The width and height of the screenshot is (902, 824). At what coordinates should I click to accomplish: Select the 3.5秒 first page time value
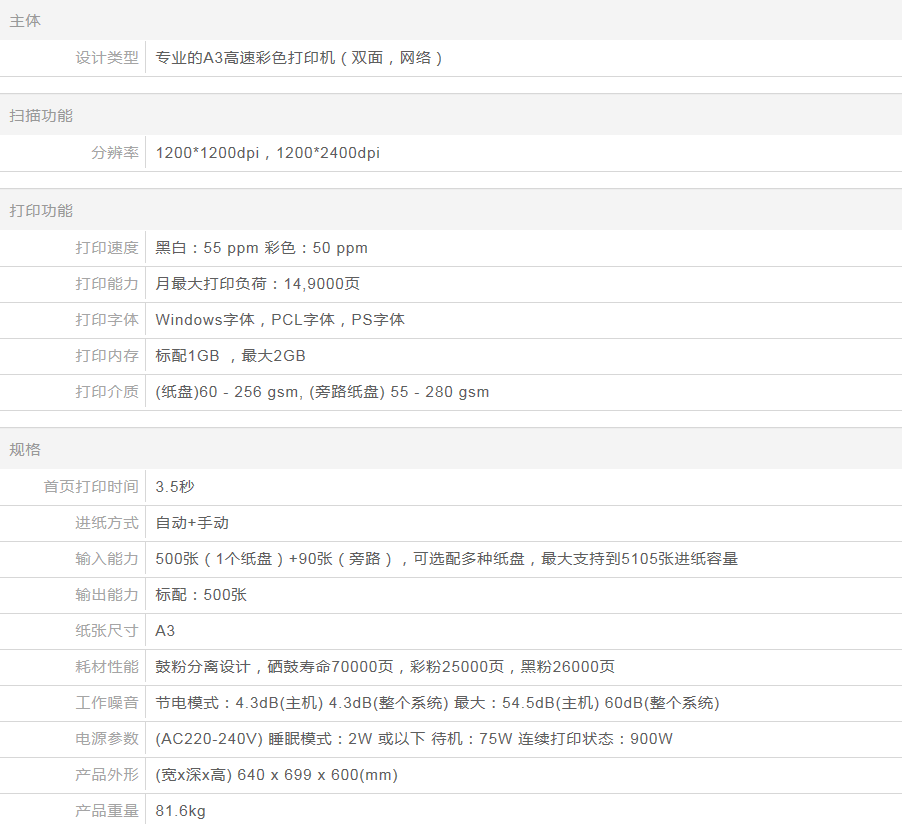(x=175, y=487)
